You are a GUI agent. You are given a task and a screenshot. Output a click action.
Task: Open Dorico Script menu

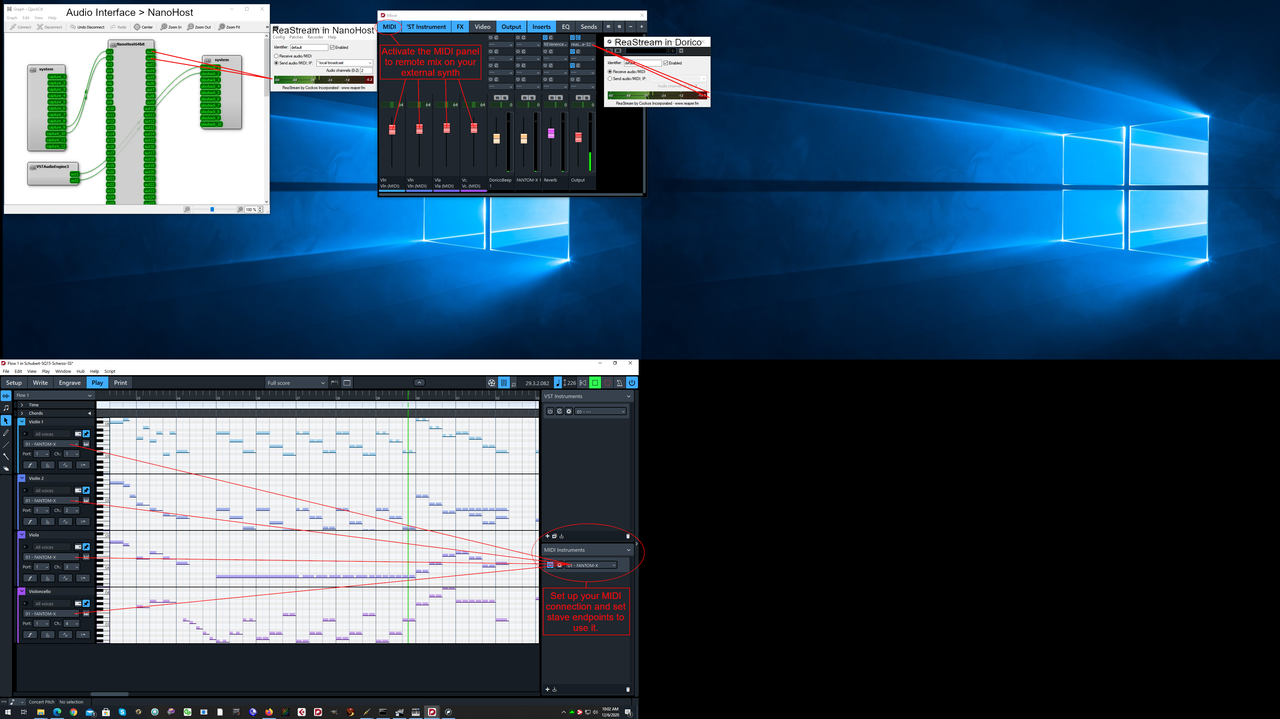110,371
